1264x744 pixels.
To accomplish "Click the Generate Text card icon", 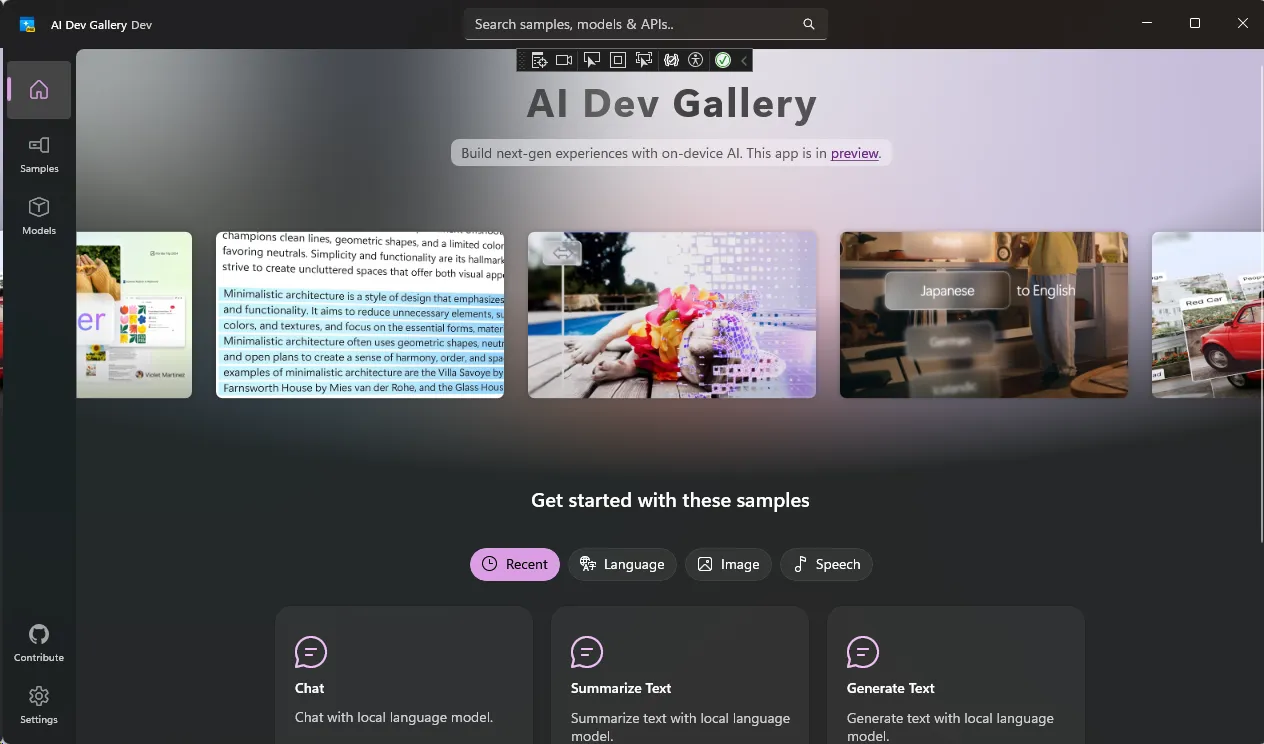I will 863,652.
